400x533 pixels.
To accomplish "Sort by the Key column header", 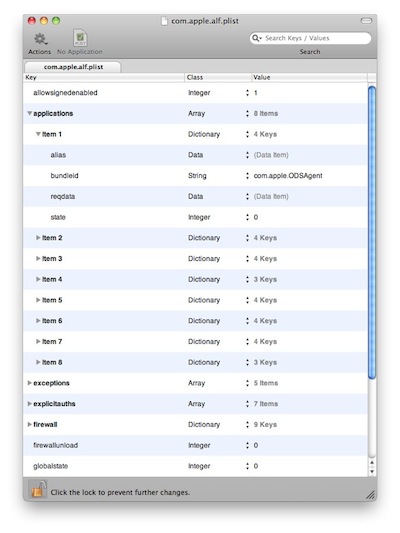I will tap(104, 78).
